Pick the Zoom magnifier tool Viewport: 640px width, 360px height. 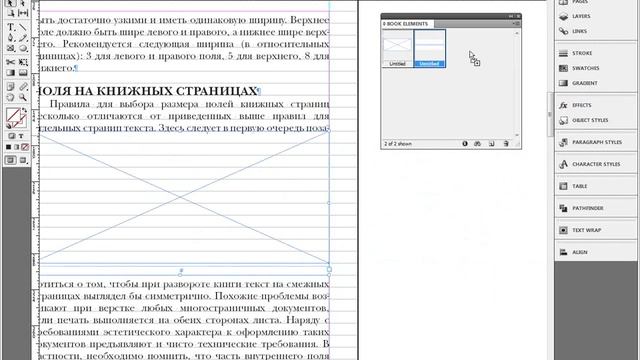(23, 97)
